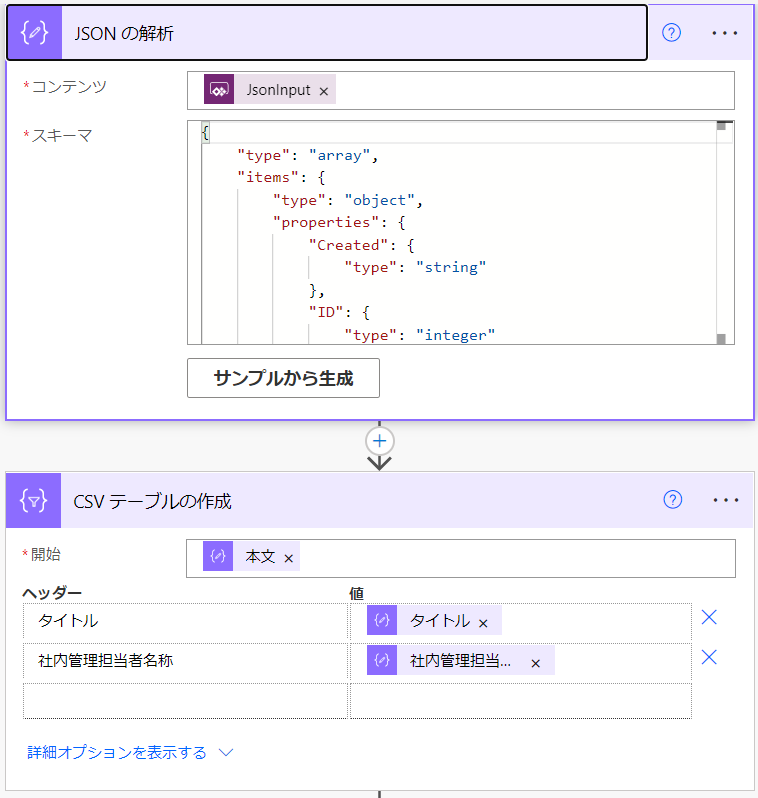The height and width of the screenshot is (798, 758).
Task: Delete the 社内管理担当者名称 column row
Action: 709,658
